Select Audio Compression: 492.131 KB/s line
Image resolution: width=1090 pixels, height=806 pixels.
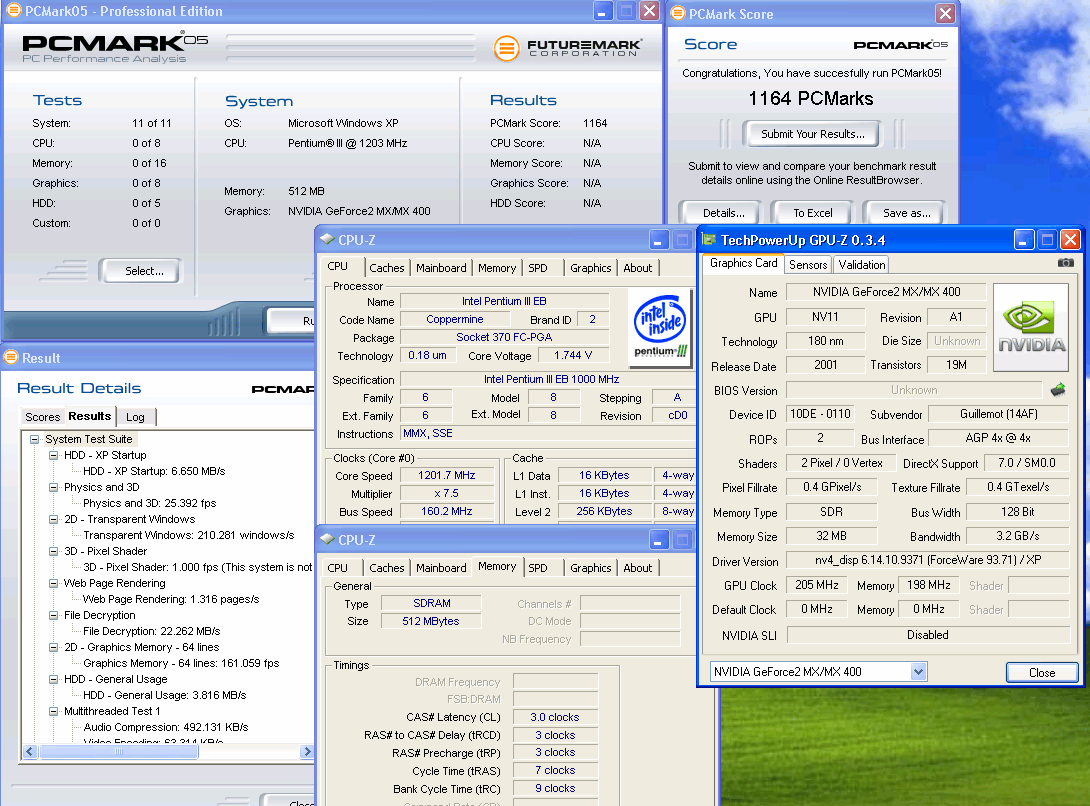coord(165,727)
